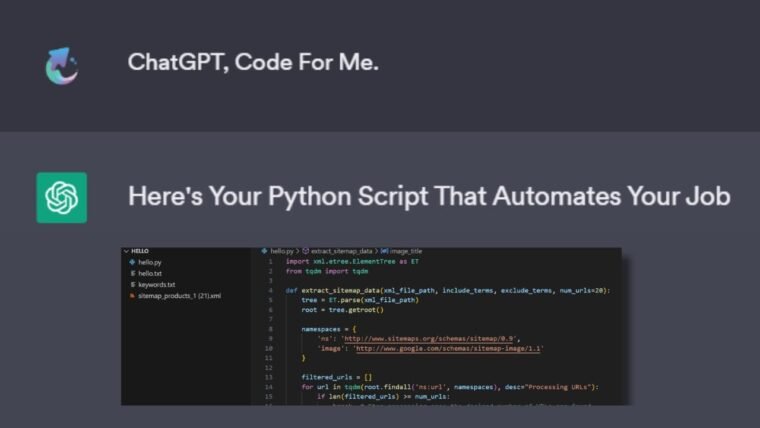Click the variable symbol icon before image_title
The height and width of the screenshot is (428, 760).
coord(384,251)
